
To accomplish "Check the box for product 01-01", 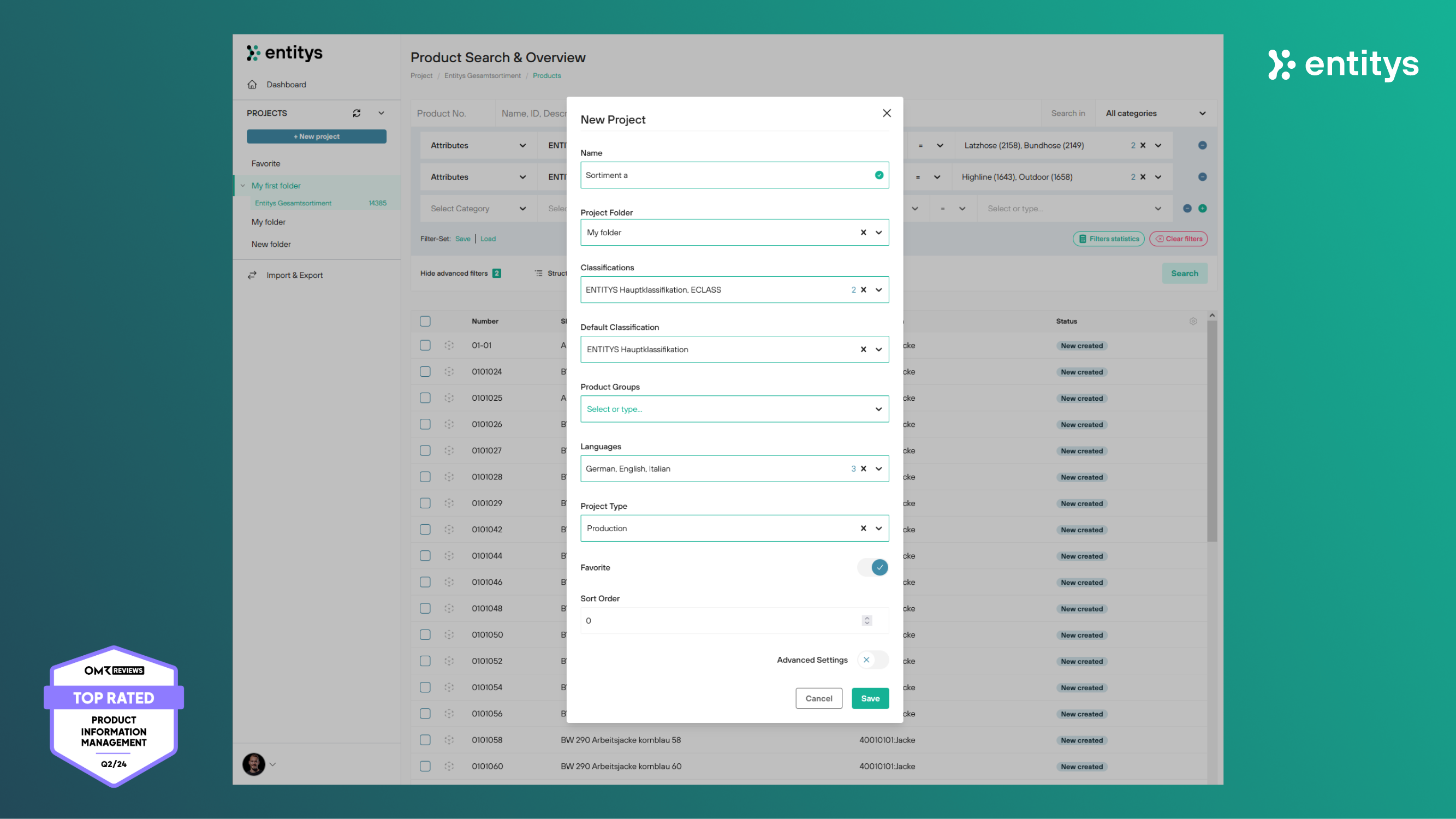I will pos(425,346).
